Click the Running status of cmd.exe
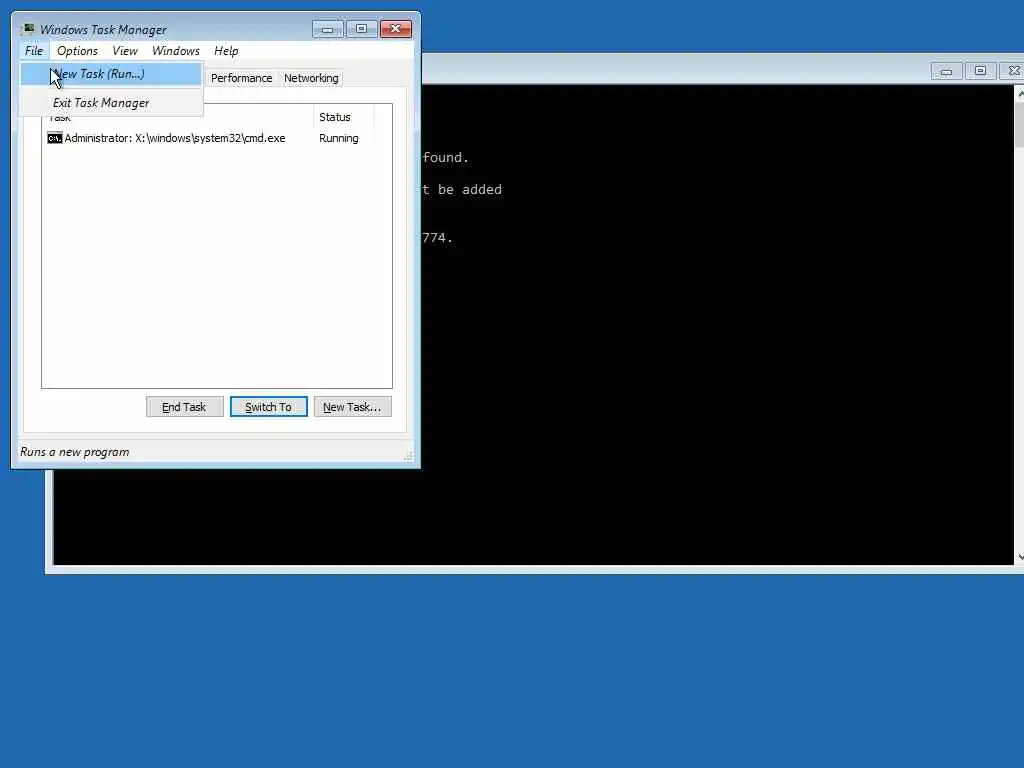 click(x=338, y=138)
